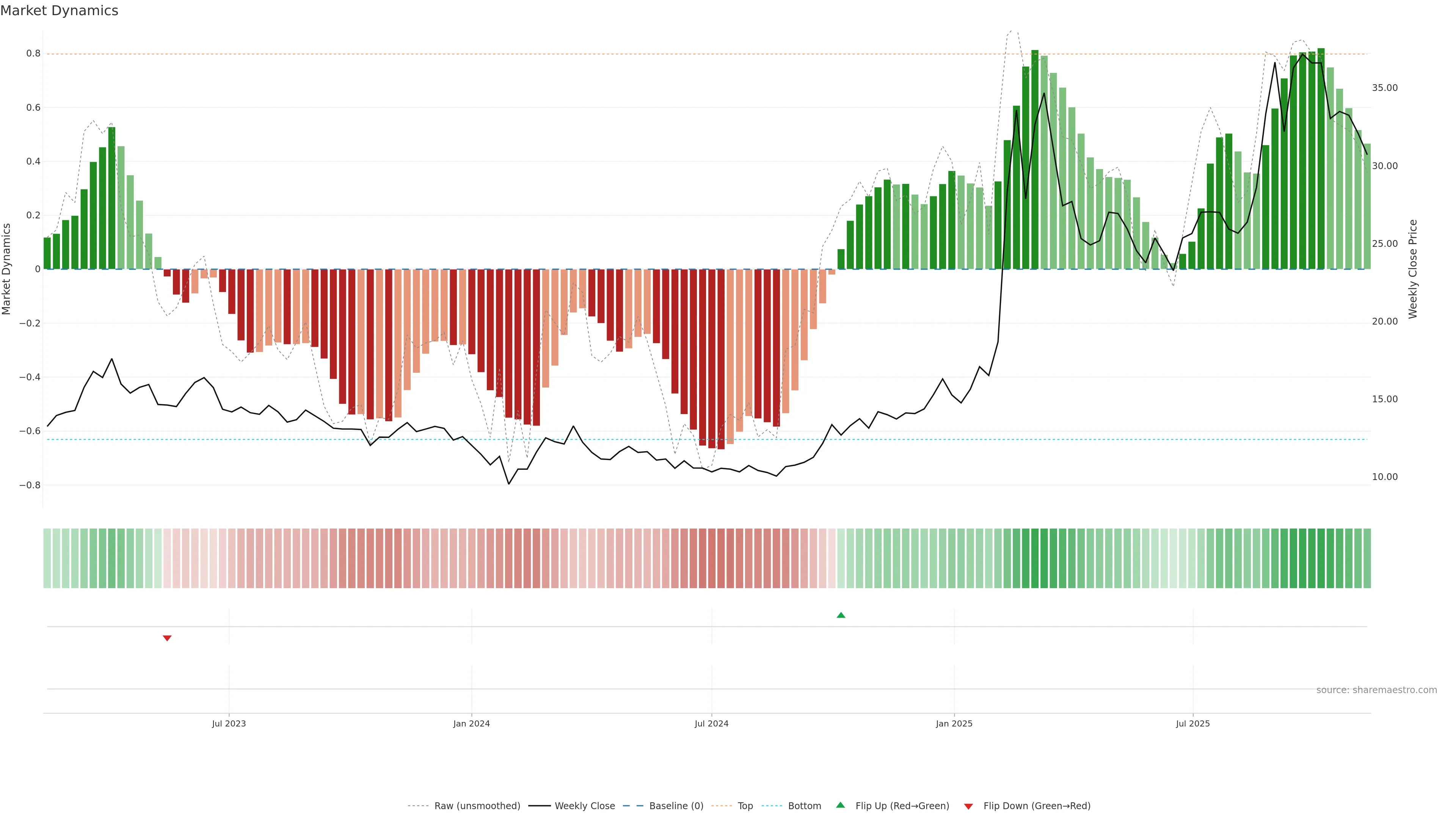Click the green Flip Up triangle marker

tap(841, 615)
